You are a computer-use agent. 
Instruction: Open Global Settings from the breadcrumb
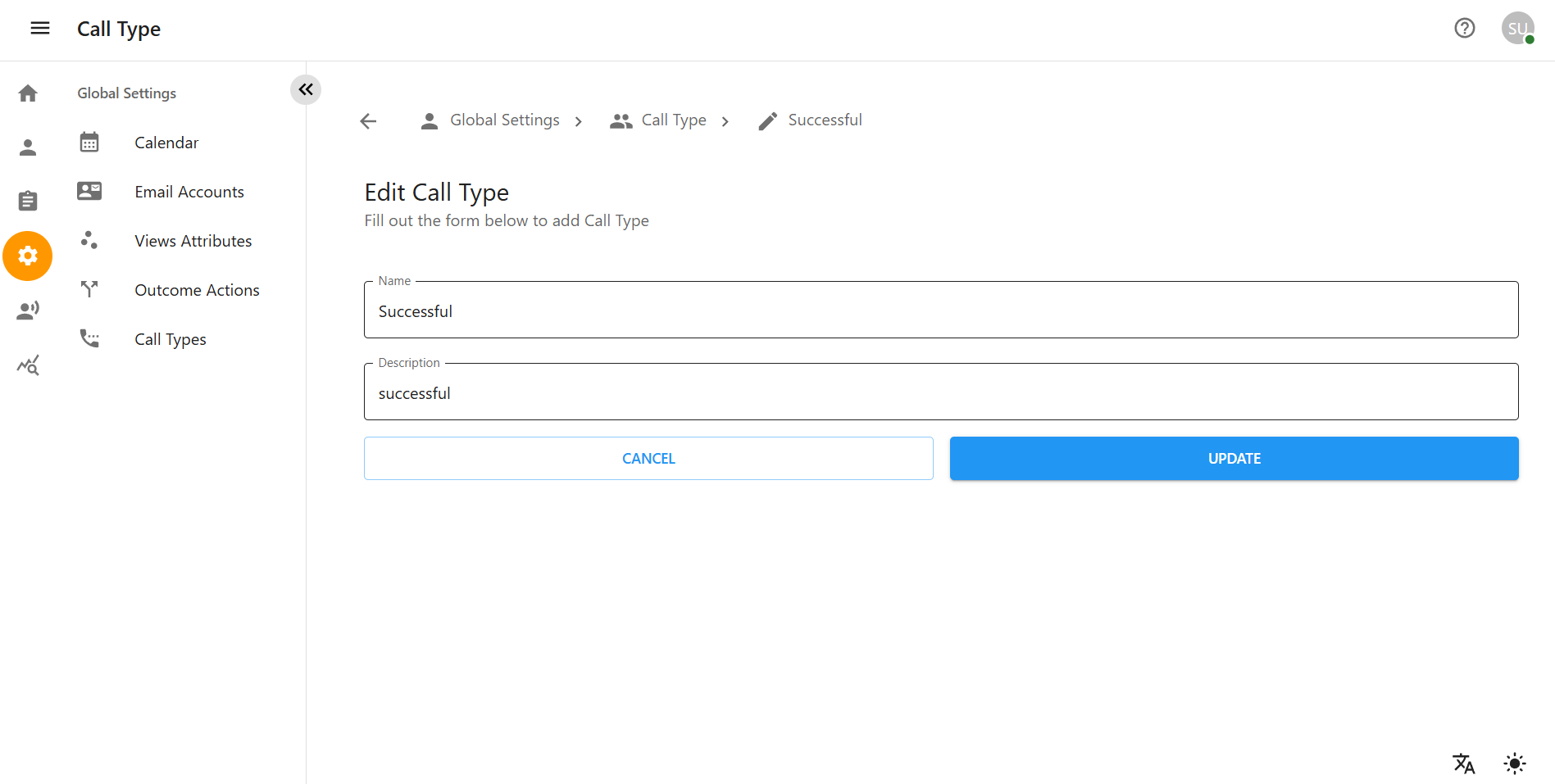tap(504, 120)
